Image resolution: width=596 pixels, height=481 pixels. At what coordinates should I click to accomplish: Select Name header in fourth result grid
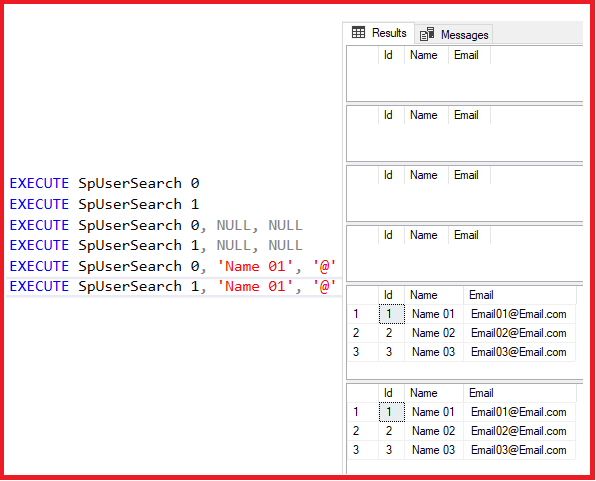pos(426,235)
